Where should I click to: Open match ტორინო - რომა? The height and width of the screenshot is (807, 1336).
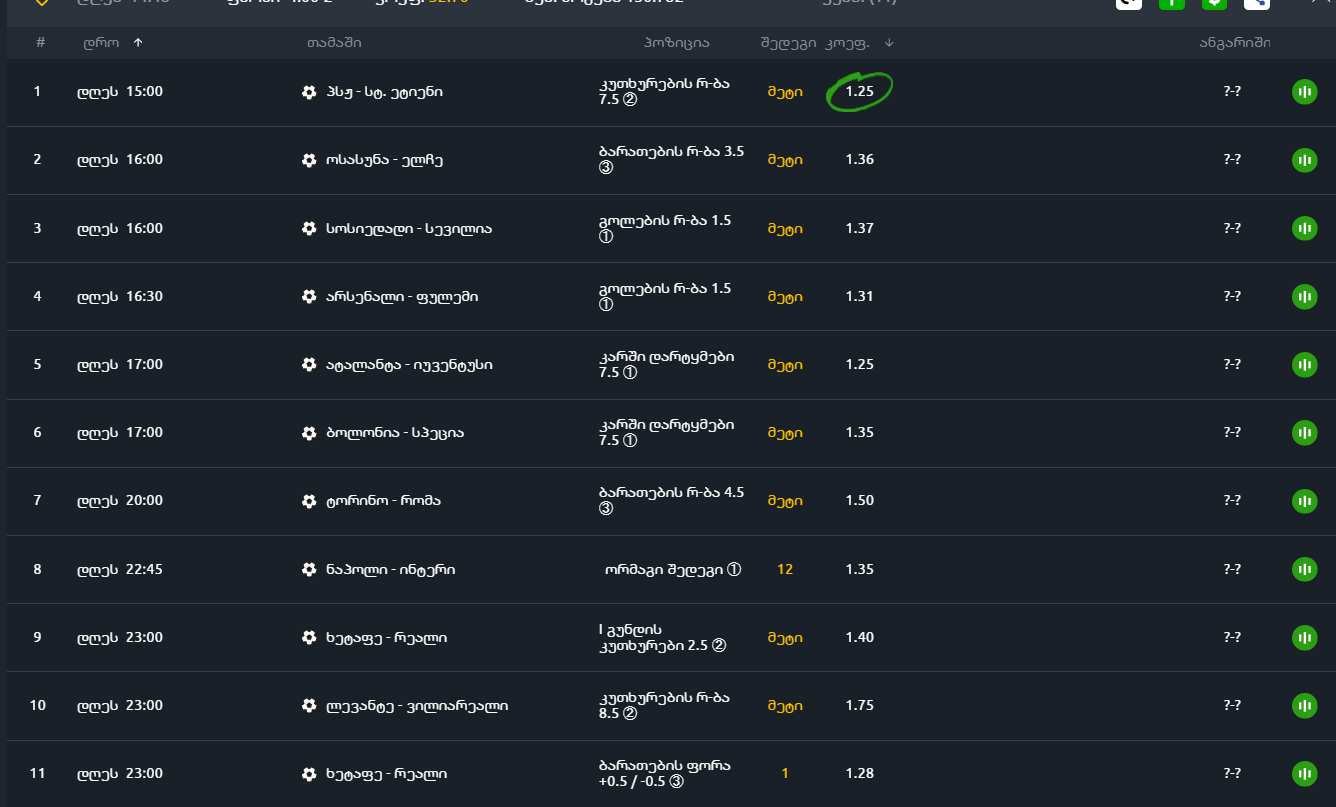tap(383, 501)
